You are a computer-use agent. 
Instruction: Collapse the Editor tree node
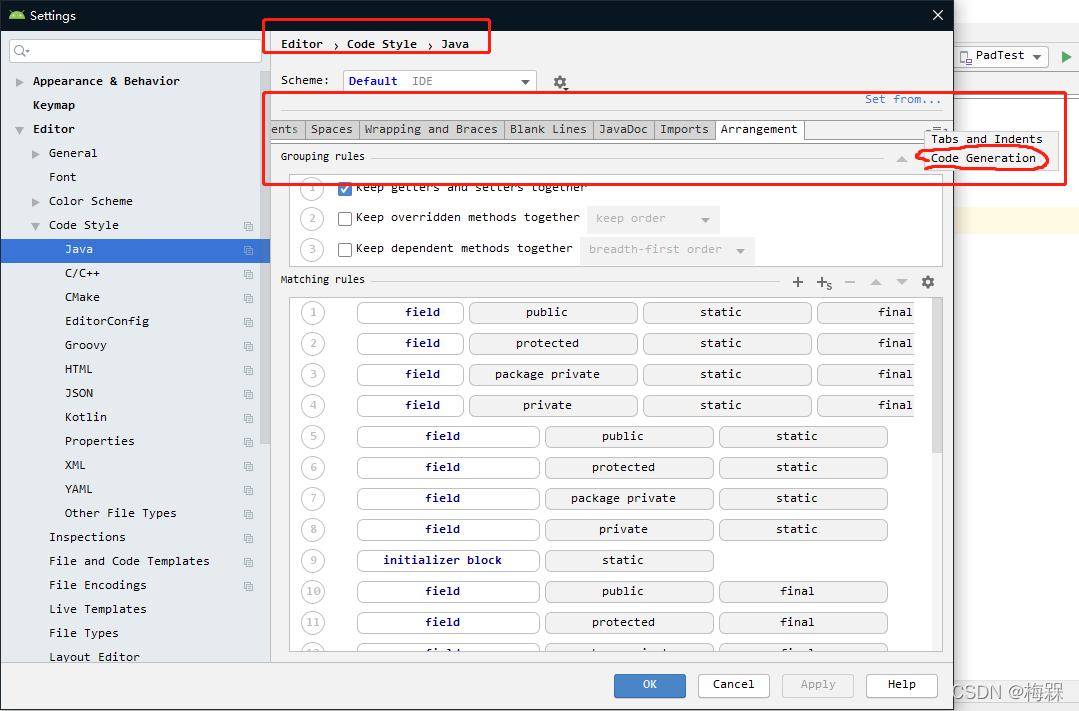[19, 130]
